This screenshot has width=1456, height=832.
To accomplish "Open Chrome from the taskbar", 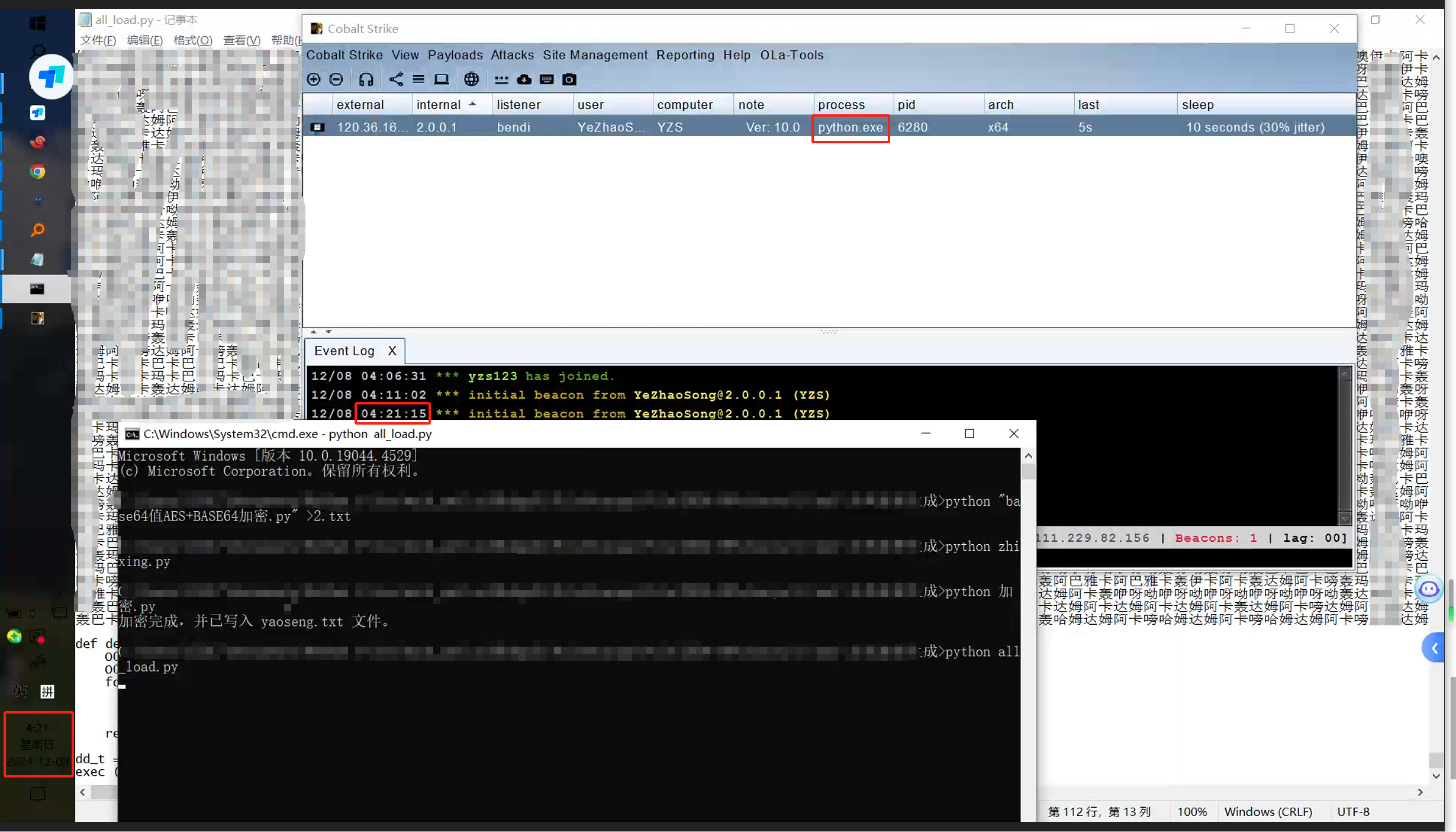I will coord(37,172).
